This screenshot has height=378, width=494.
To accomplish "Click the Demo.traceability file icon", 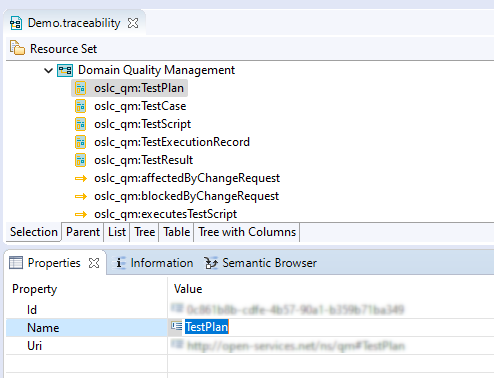I will (16, 23).
